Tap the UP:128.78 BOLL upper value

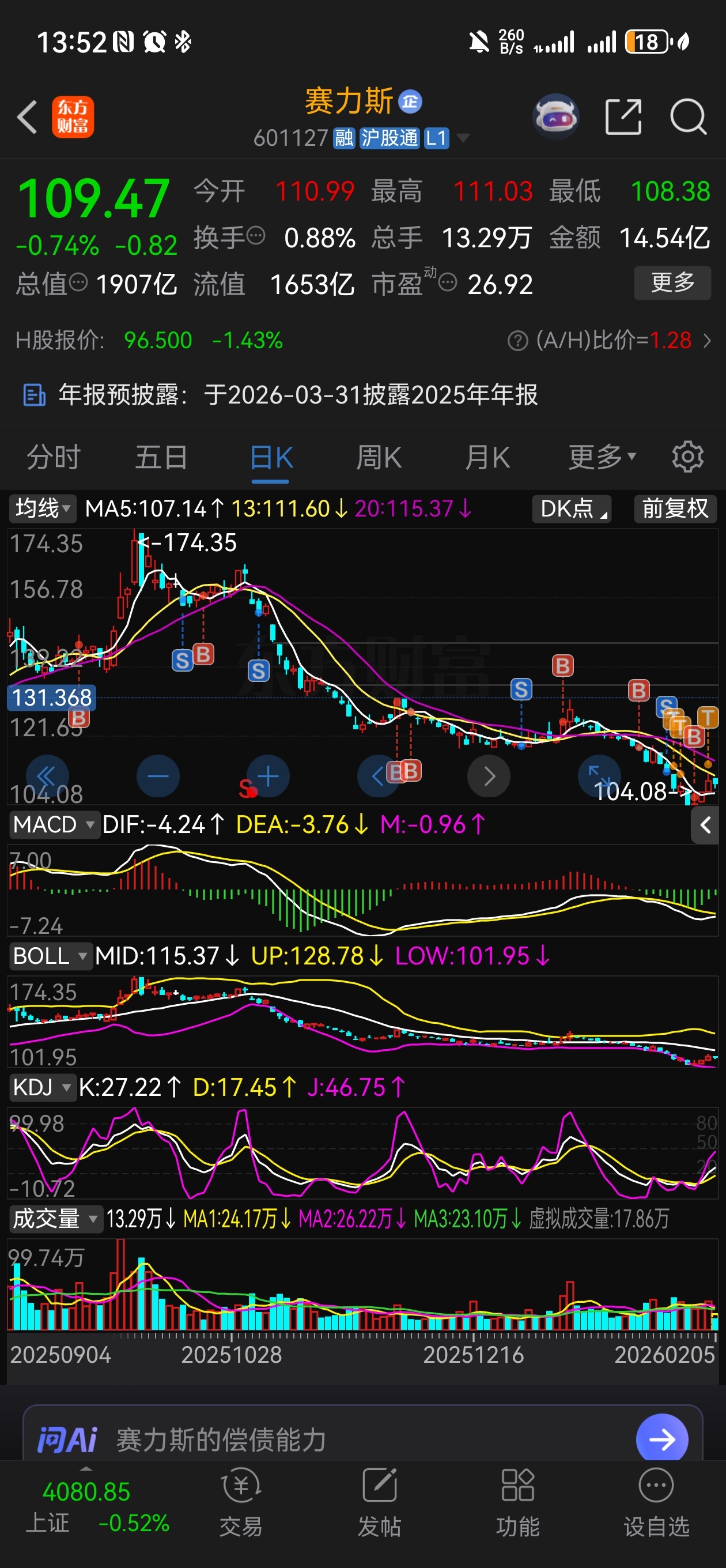point(317,956)
